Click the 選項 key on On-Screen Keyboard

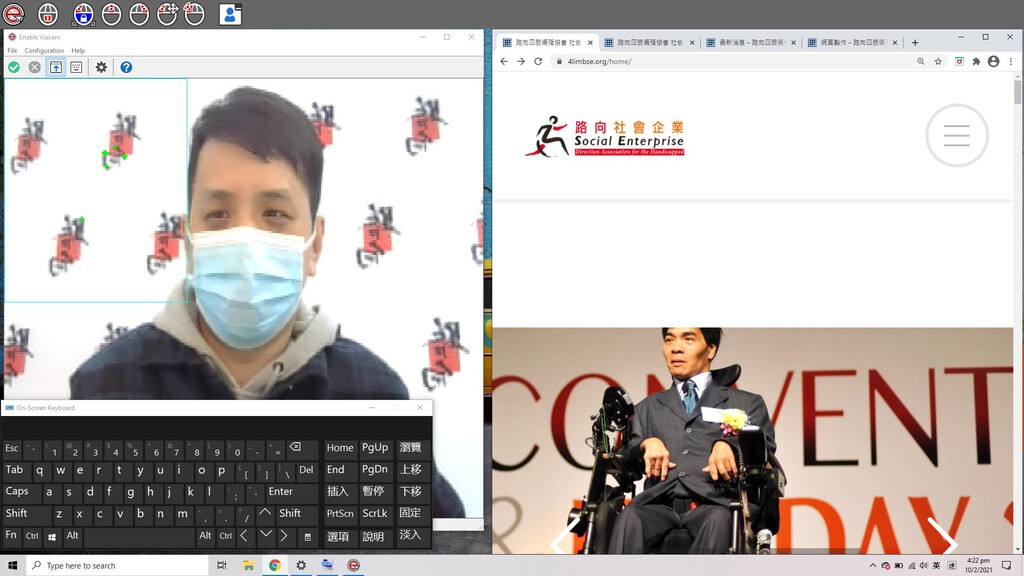tap(338, 537)
